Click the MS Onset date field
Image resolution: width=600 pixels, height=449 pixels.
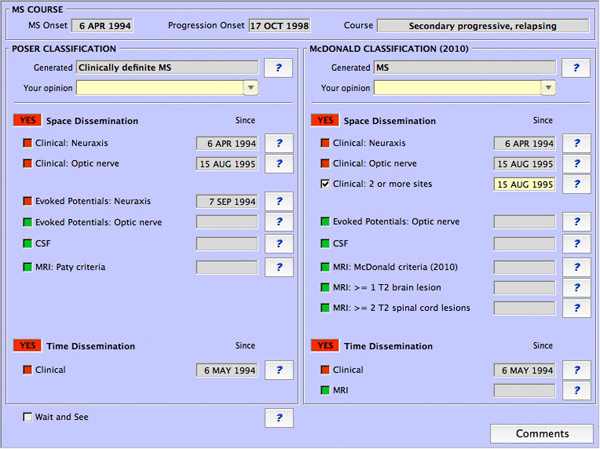click(103, 26)
